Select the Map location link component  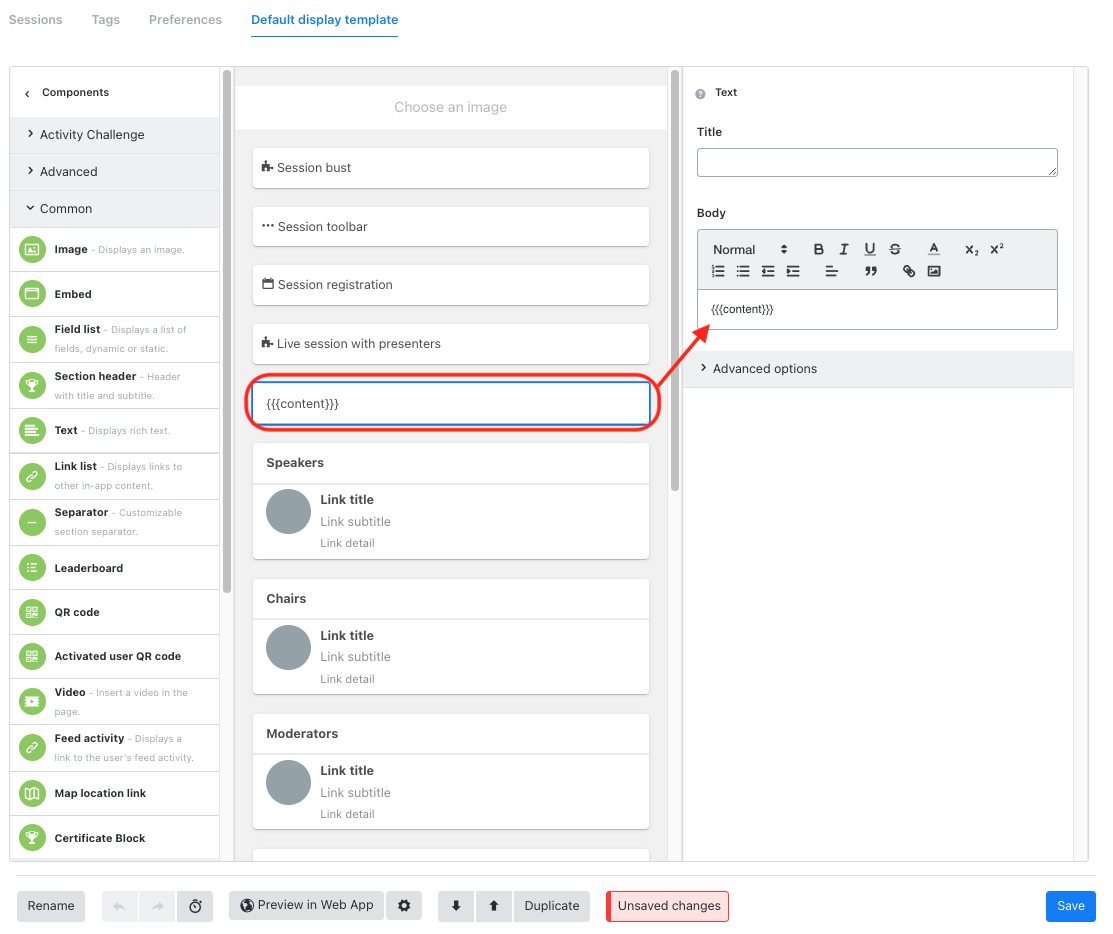[114, 793]
